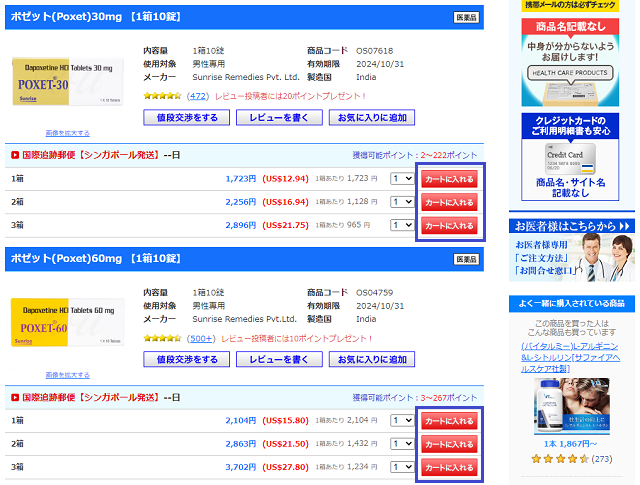This screenshot has height=485, width=640.
Task: Click よく一緒に購入されている商品 header
Action: click(571, 303)
